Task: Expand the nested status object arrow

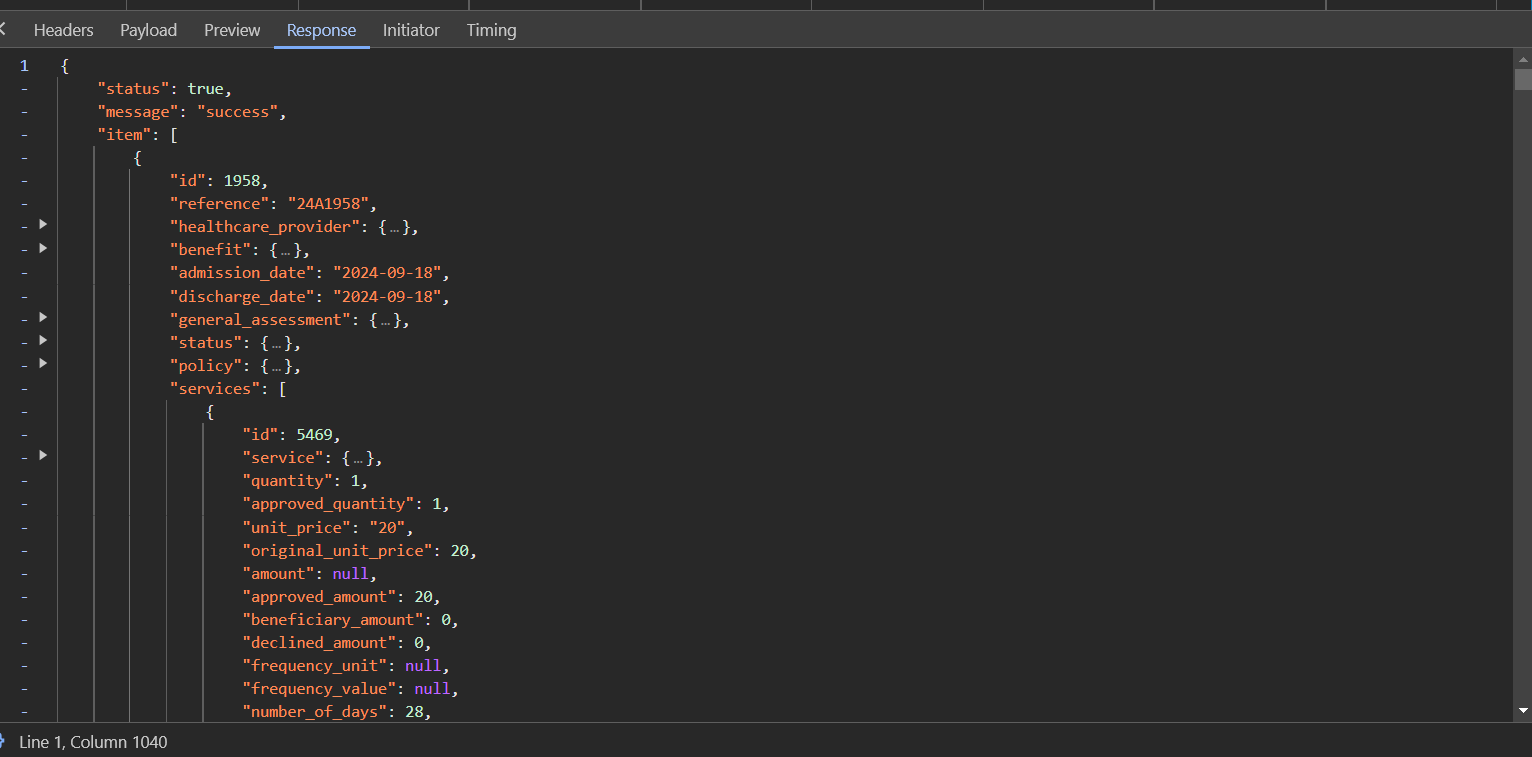Action: coord(43,340)
